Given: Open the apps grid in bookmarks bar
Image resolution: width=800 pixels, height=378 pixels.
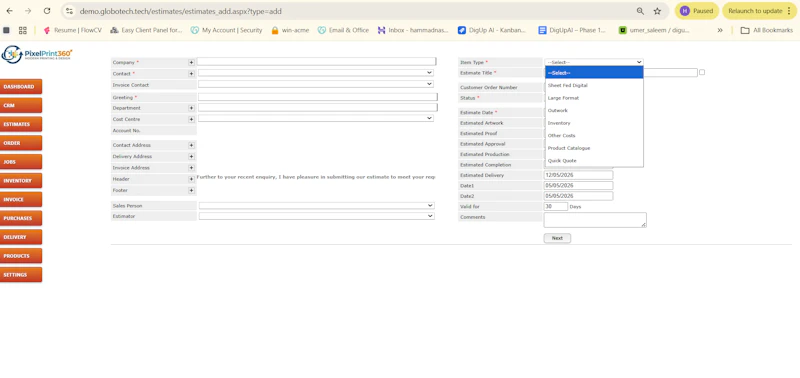Looking at the screenshot, I should (x=22, y=30).
